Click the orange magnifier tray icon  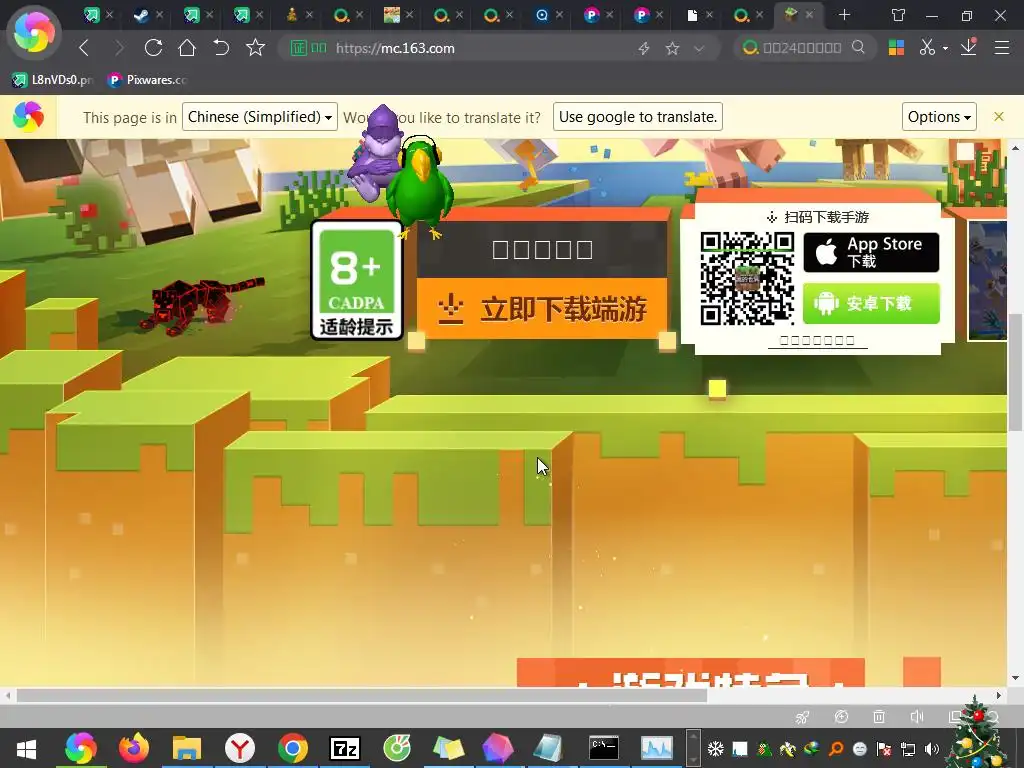(x=836, y=748)
